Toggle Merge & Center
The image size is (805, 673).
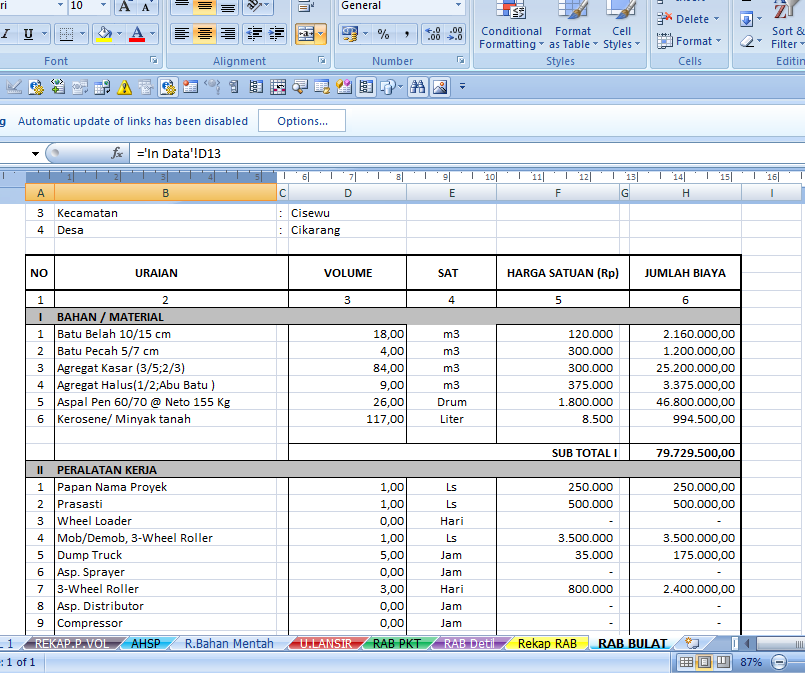tap(306, 34)
